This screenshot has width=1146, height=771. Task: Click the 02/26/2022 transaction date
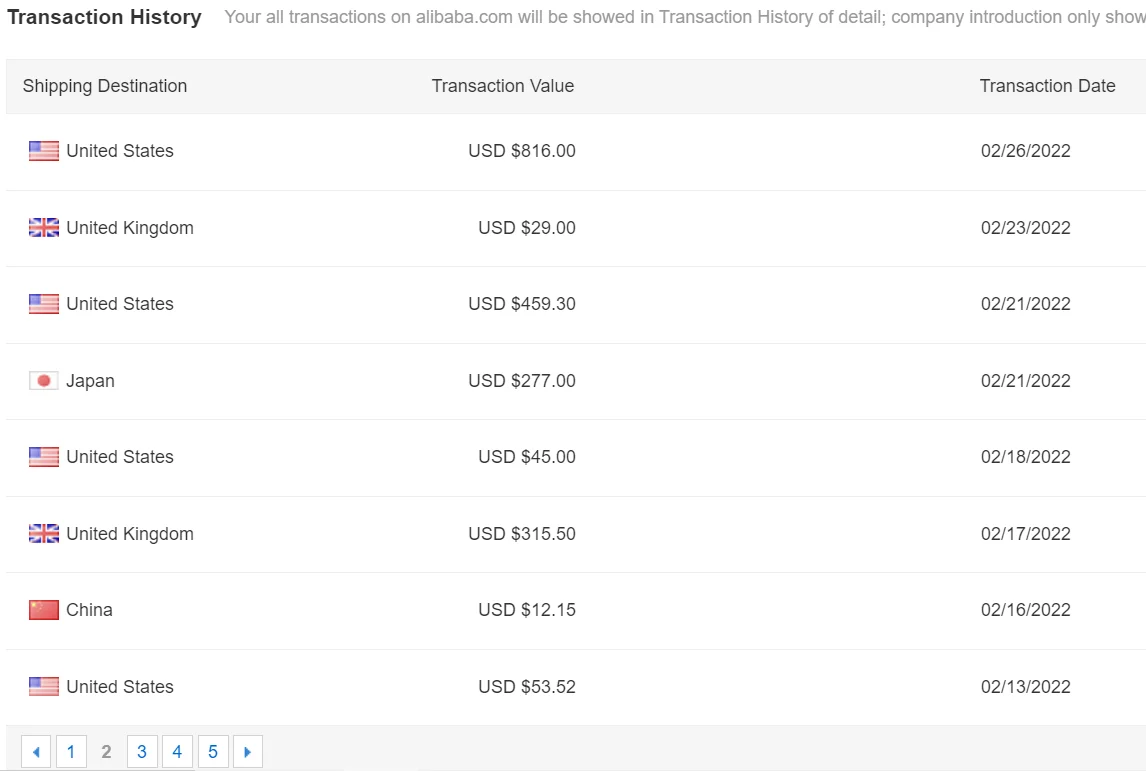[x=1025, y=151]
